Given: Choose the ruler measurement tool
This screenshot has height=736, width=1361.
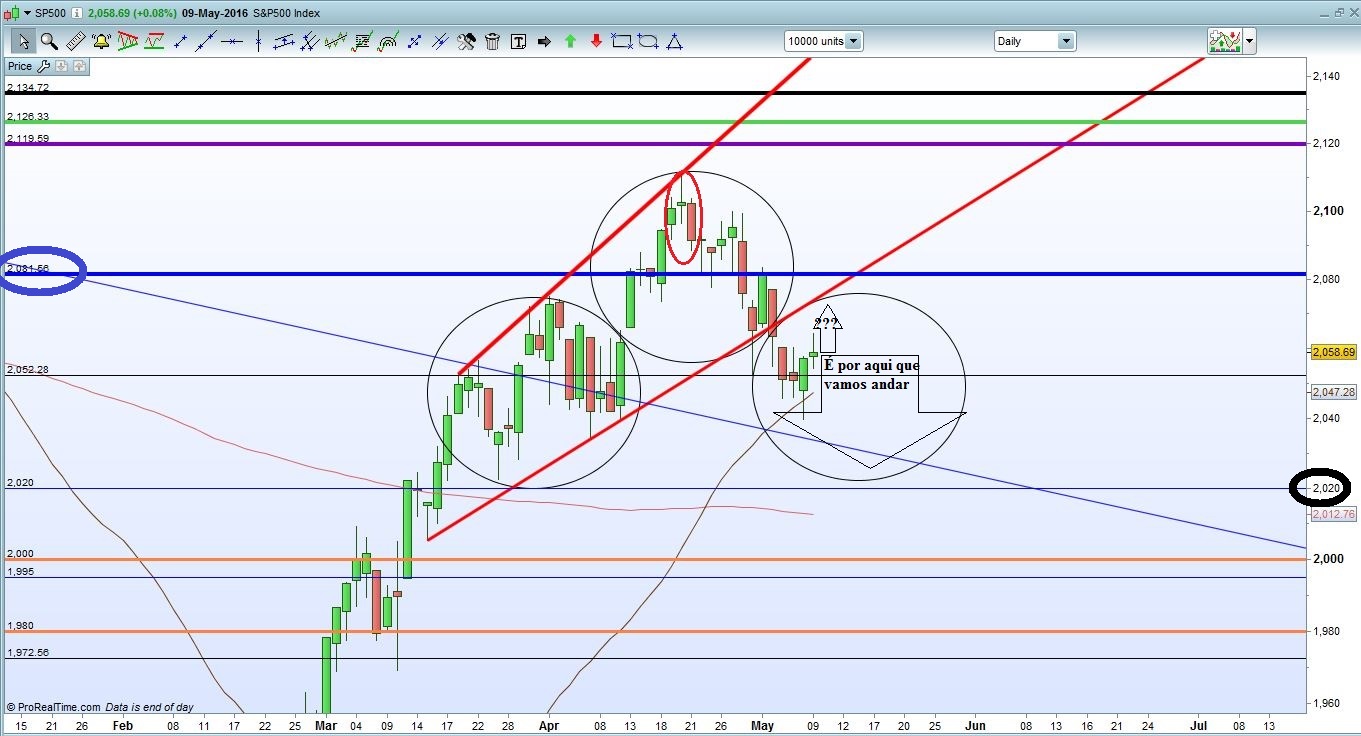Looking at the screenshot, I should (x=75, y=41).
